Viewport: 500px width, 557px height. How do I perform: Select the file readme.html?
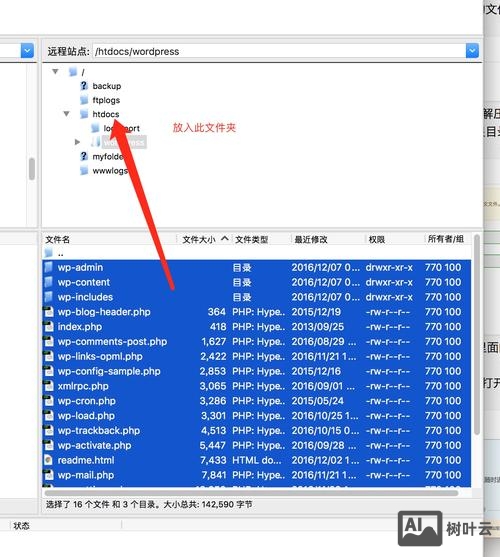pos(86,460)
